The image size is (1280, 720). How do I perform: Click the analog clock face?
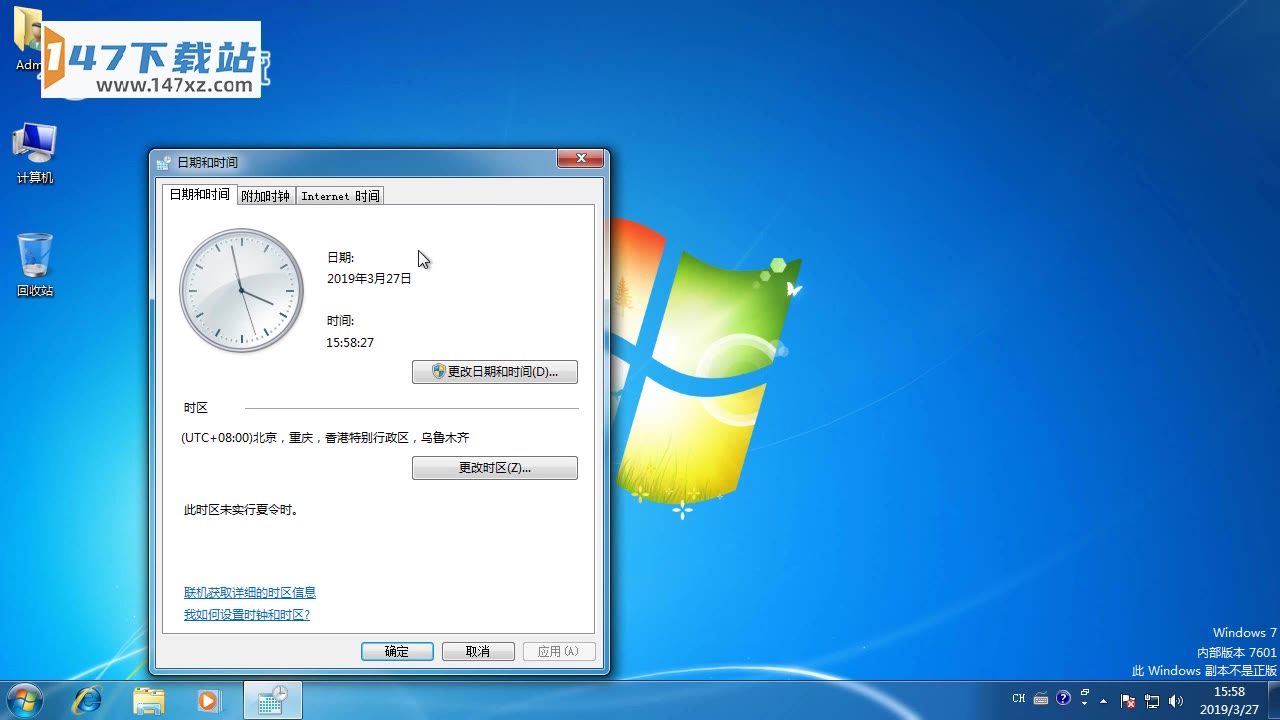[x=241, y=291]
